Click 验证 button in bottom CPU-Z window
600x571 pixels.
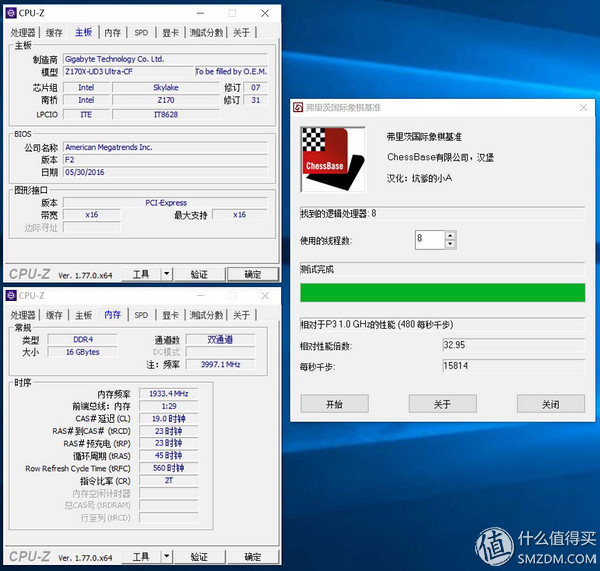[x=199, y=557]
